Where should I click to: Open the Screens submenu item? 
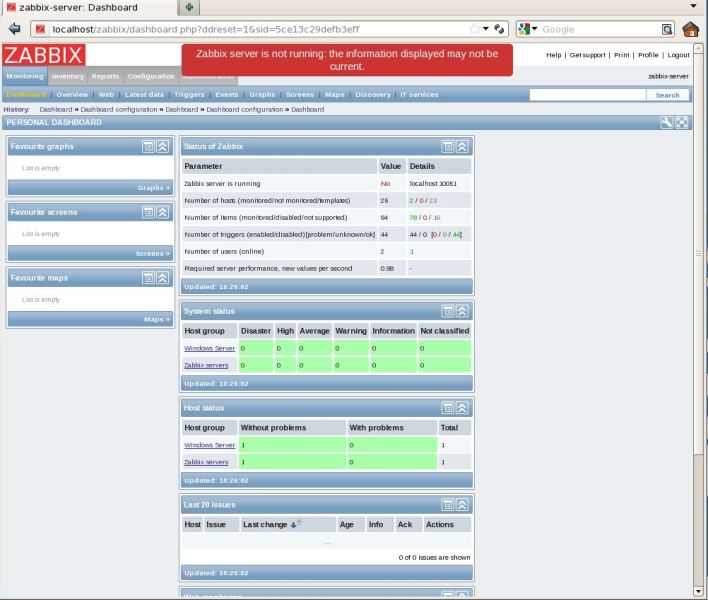pyautogui.click(x=300, y=95)
